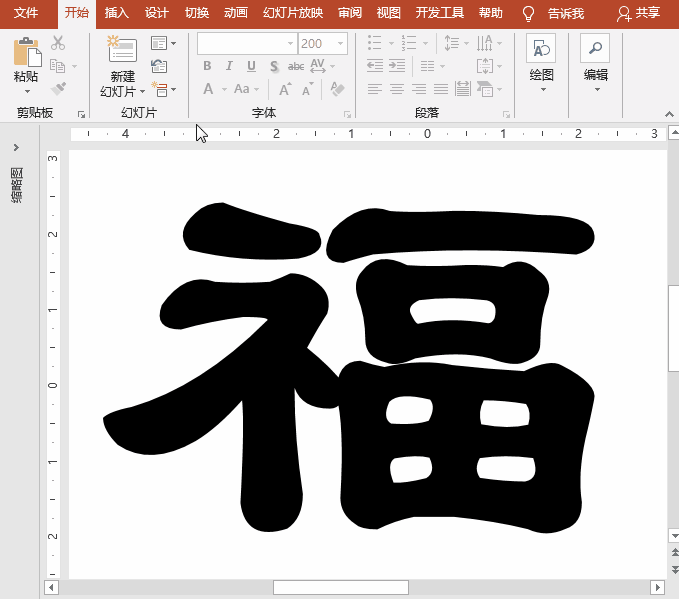Image resolution: width=679 pixels, height=599 pixels.
Task: Open the character spacing AV dropdown
Action: coord(322,66)
